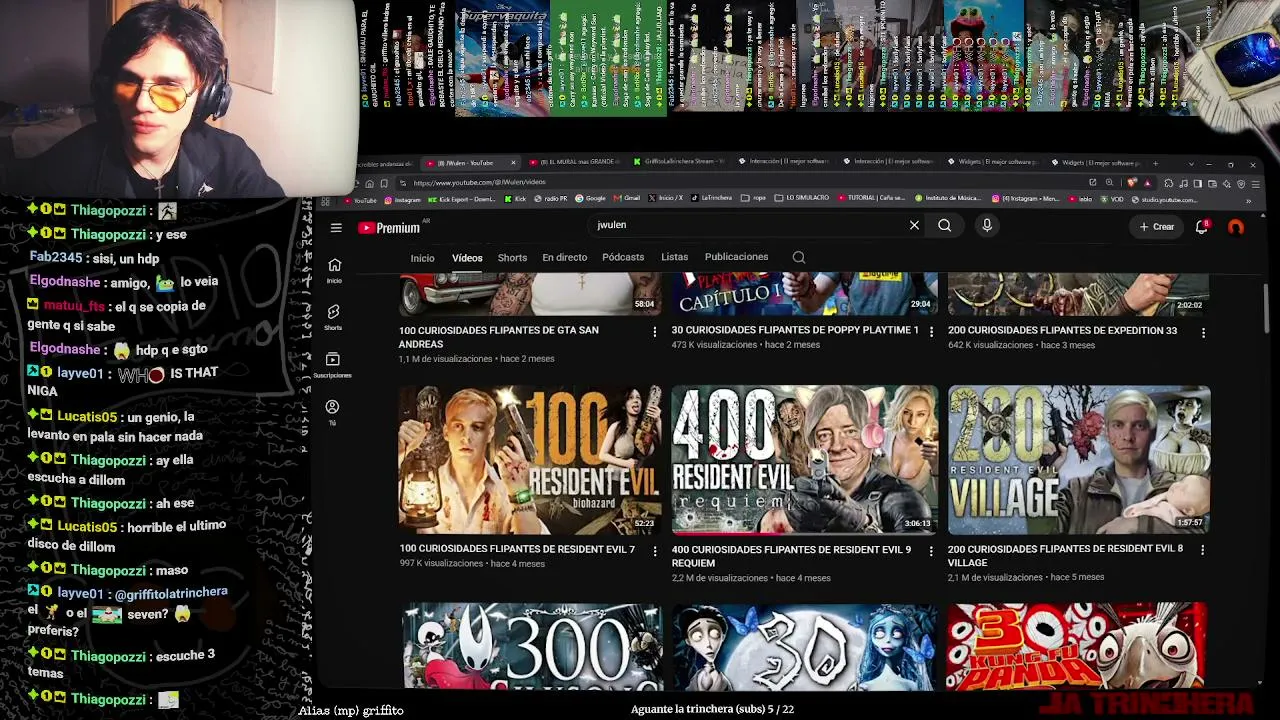Open the LaTrinchera TikTok bookmark

[712, 199]
